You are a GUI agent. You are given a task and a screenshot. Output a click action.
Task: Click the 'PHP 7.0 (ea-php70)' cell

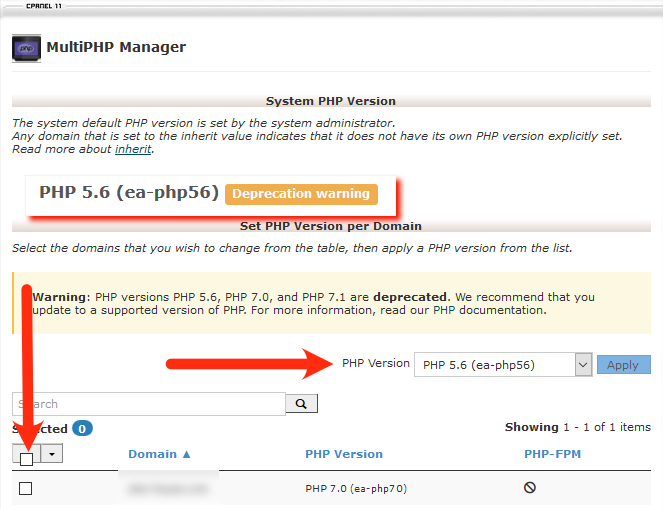356,489
